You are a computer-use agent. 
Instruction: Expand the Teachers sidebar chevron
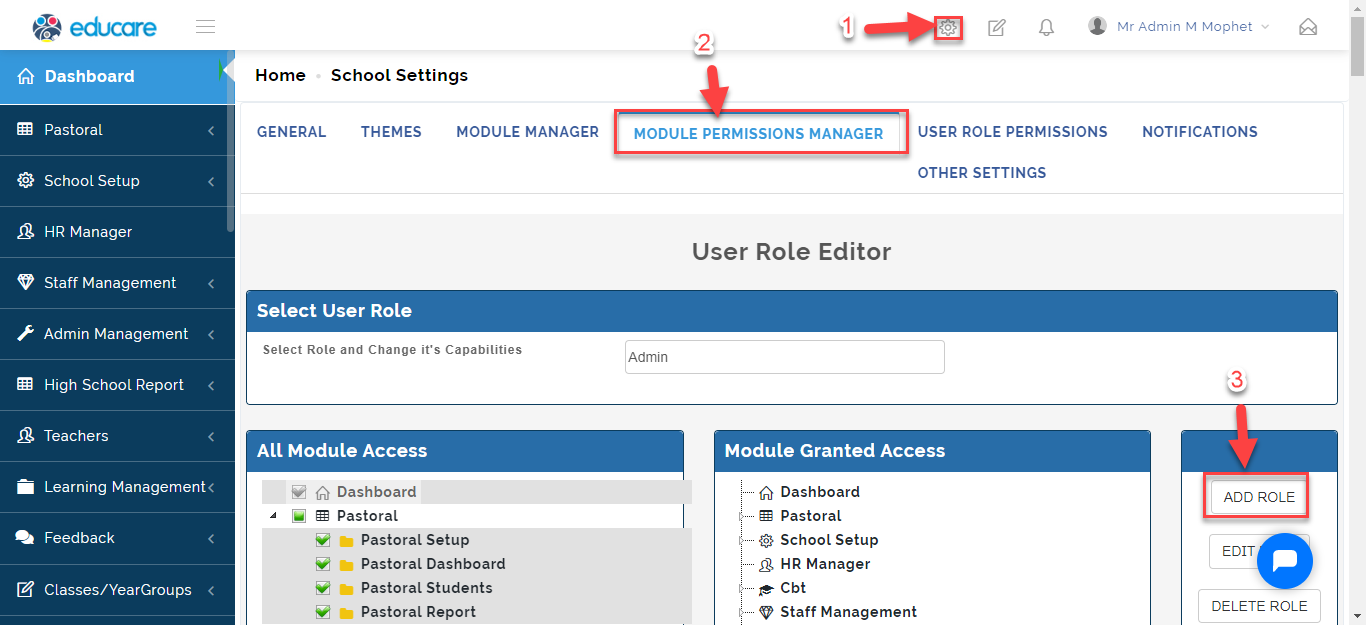tap(211, 436)
